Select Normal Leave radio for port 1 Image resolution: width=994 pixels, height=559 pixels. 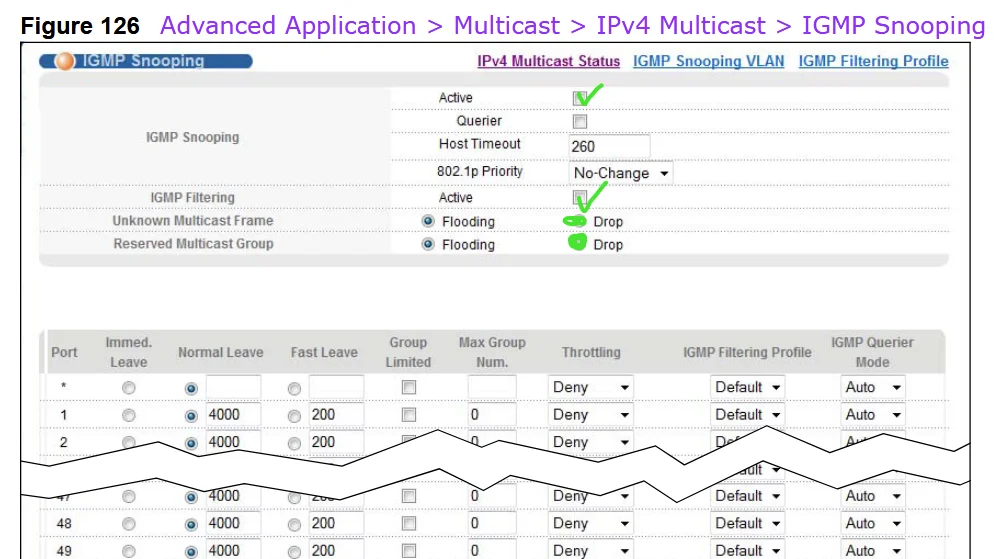191,416
